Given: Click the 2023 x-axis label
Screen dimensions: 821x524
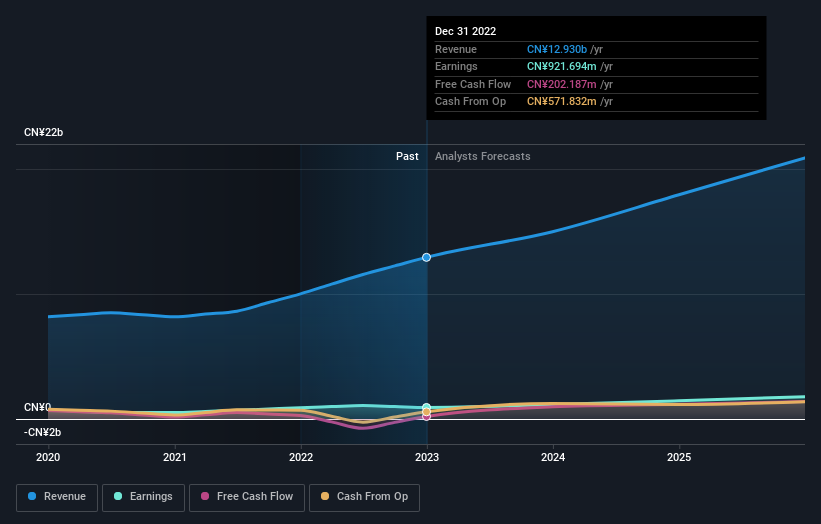Looking at the screenshot, I should coord(427,457).
